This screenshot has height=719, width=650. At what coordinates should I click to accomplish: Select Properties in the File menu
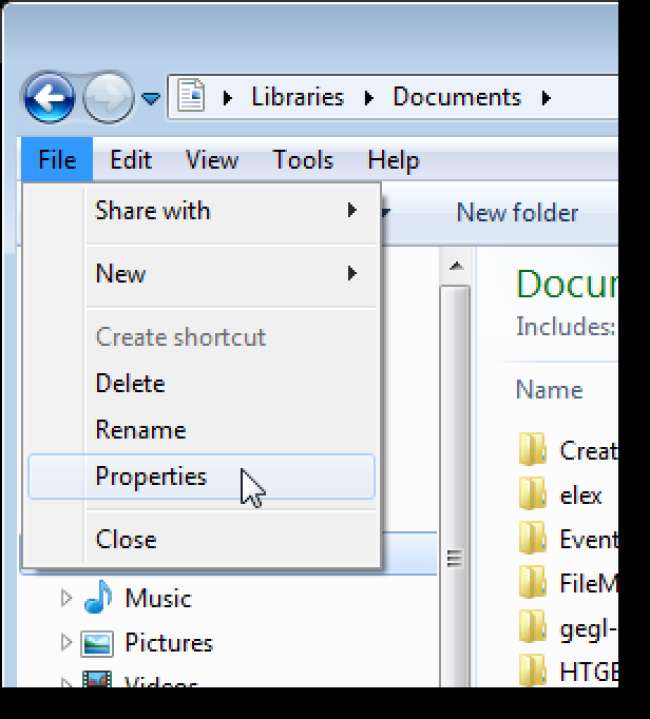click(202, 476)
